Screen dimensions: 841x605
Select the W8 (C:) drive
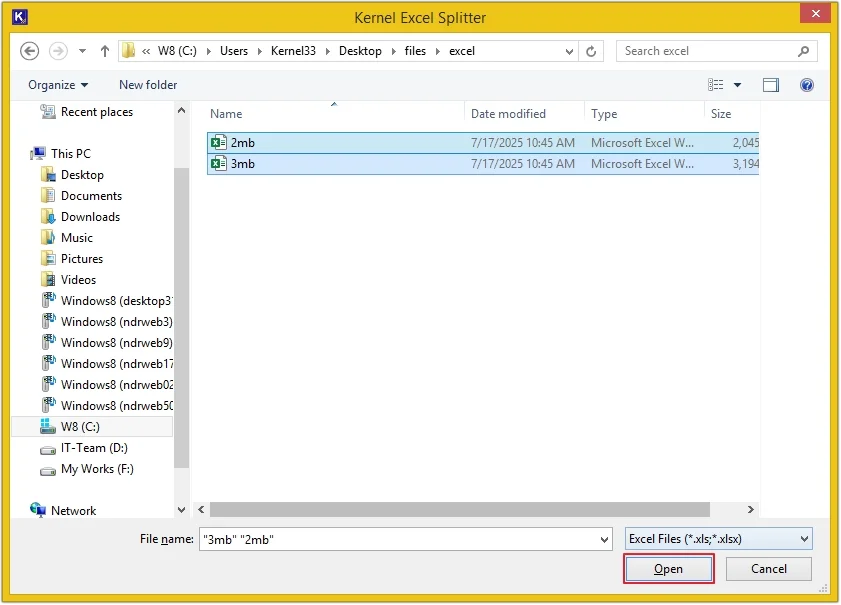[92, 427]
